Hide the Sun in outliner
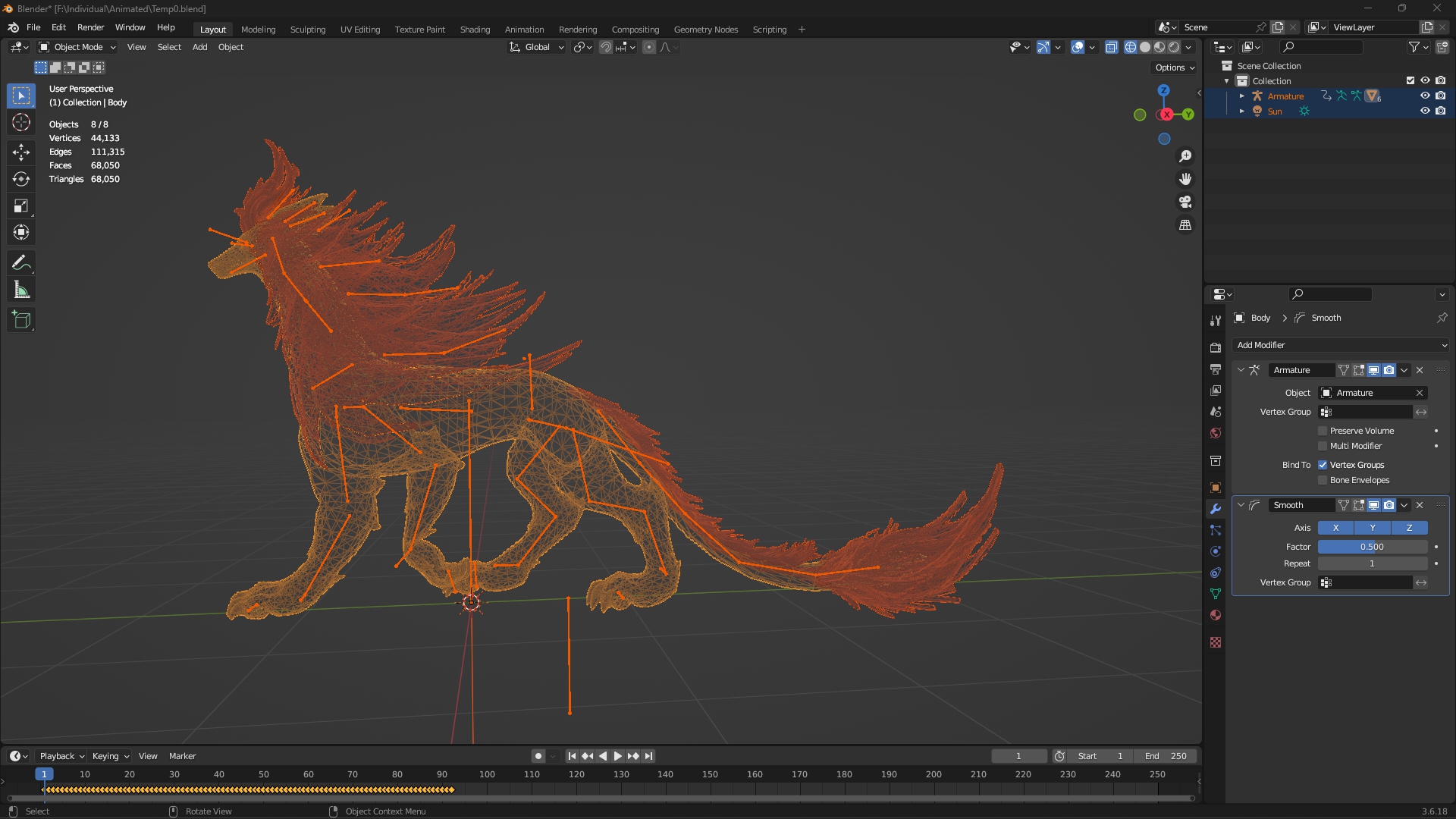The height and width of the screenshot is (819, 1456). tap(1425, 111)
